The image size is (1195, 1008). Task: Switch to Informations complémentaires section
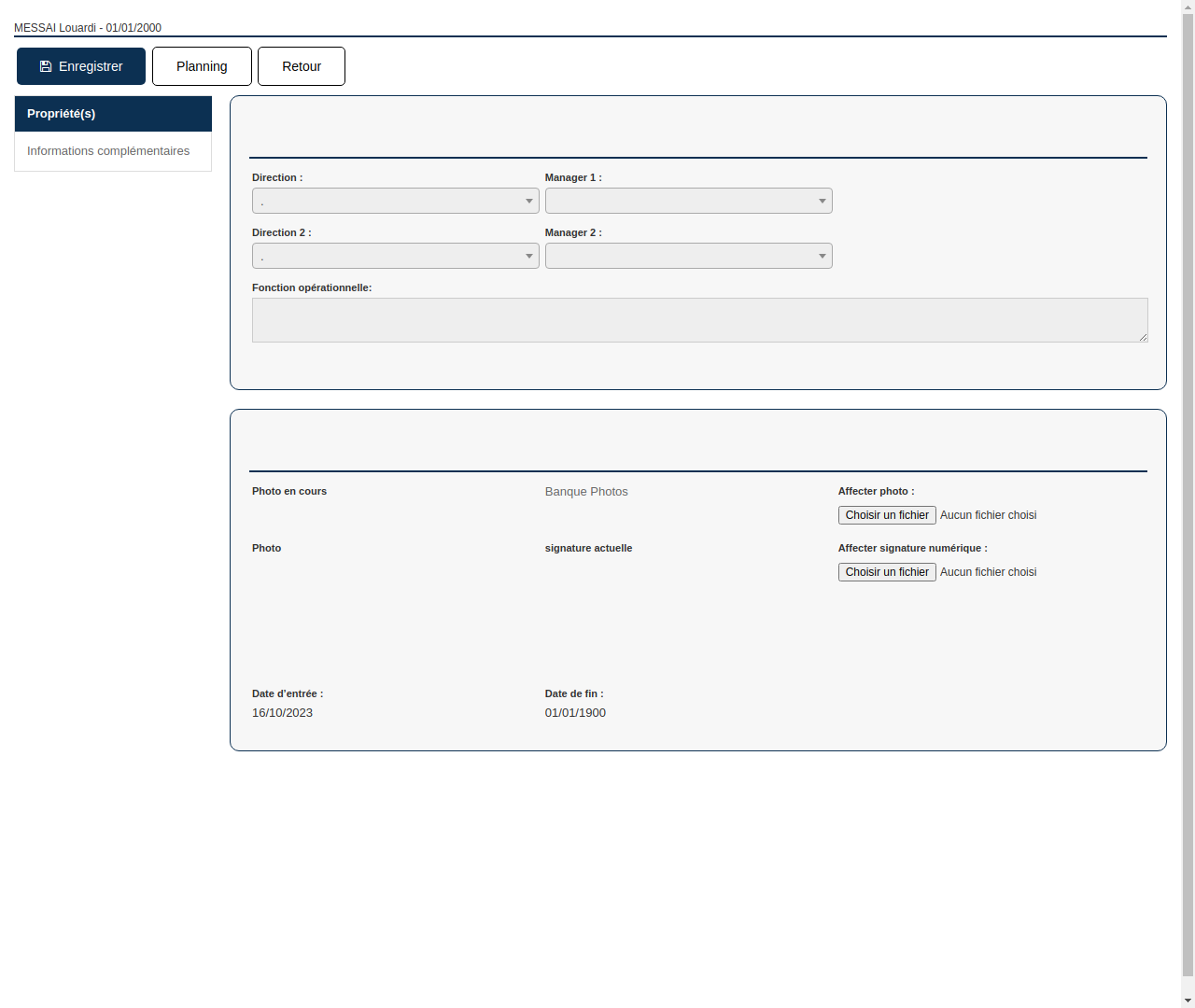coord(108,150)
